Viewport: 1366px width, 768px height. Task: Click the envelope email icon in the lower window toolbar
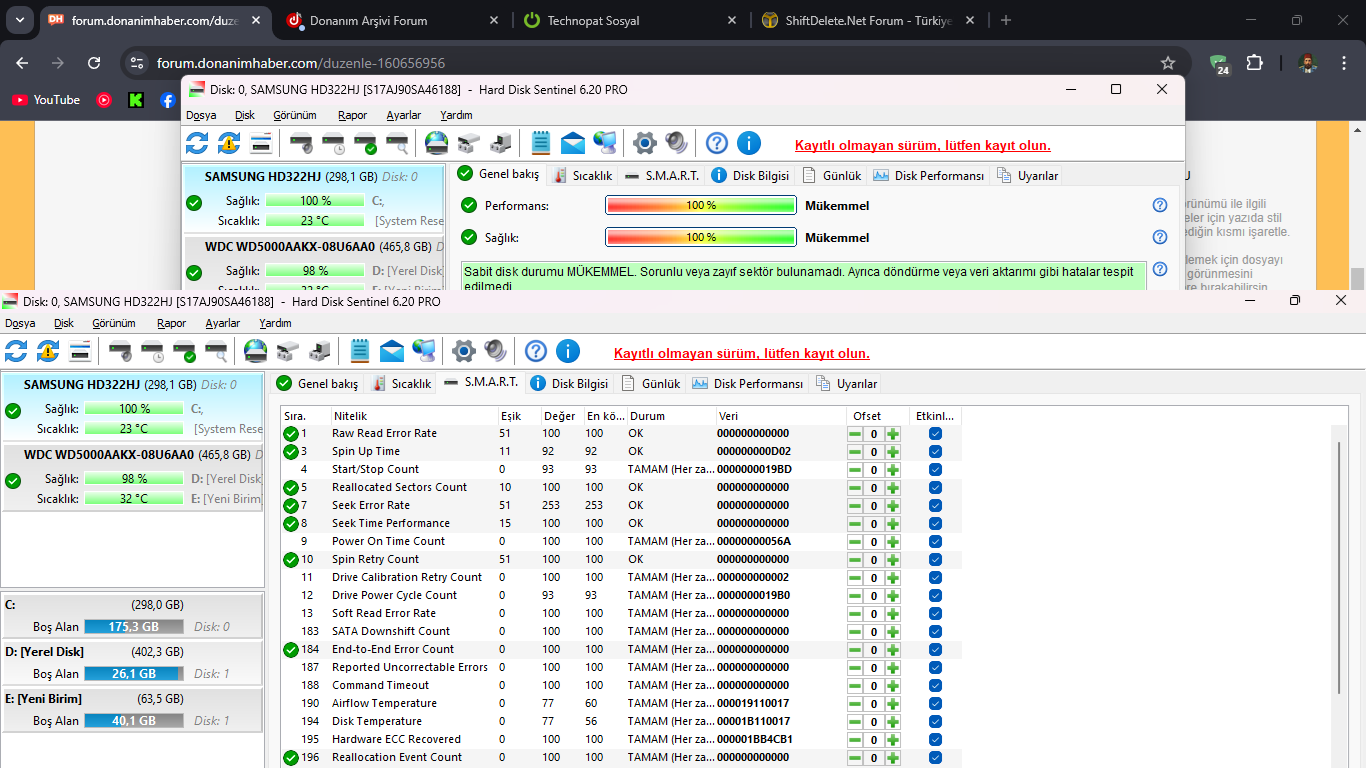(x=392, y=351)
